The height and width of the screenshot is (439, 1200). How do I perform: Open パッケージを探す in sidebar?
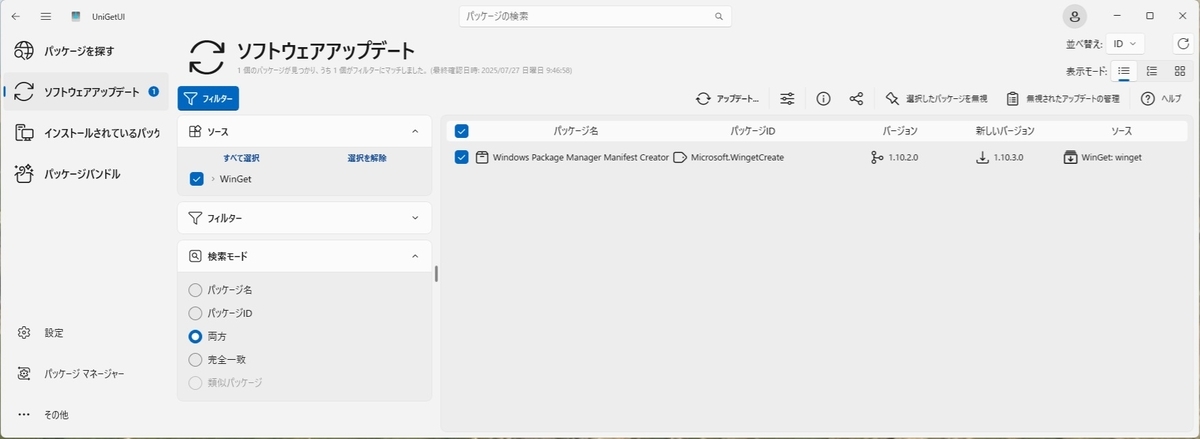pyautogui.click(x=85, y=50)
